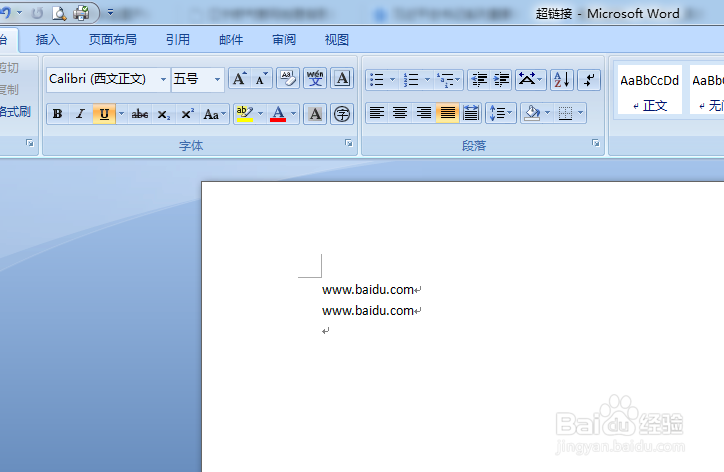
Task: Apply paragraph Shading paint bucket
Action: (532, 113)
